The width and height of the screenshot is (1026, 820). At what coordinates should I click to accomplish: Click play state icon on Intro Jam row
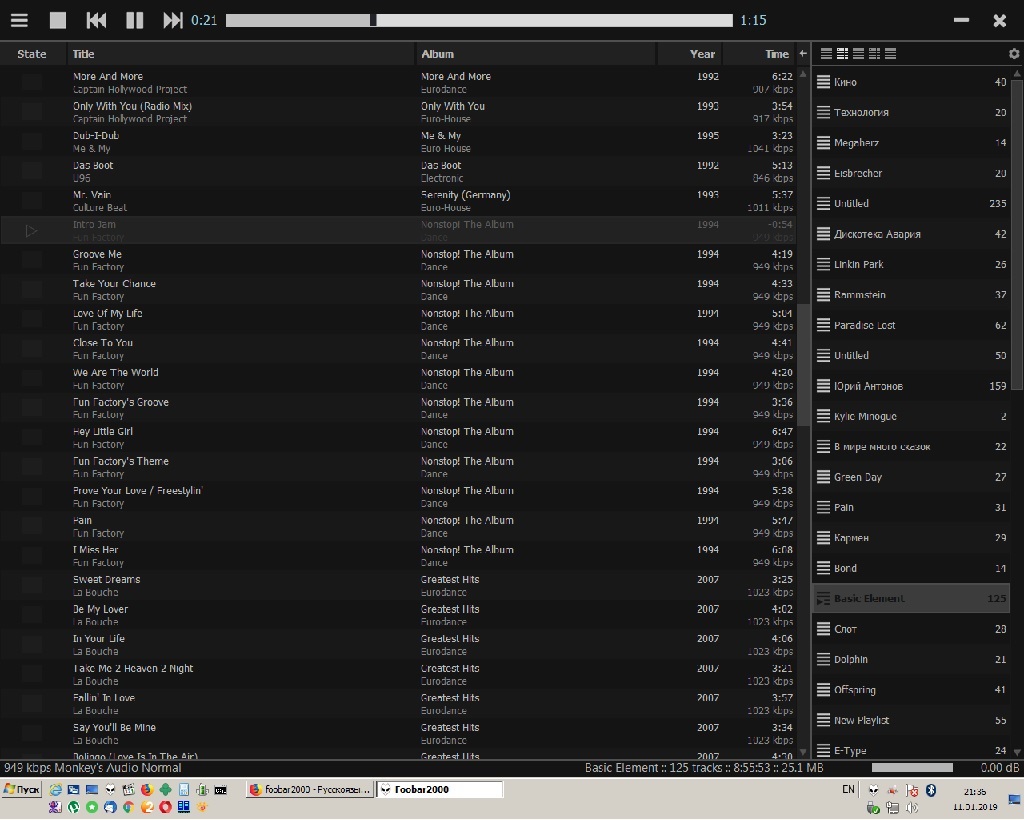tap(31, 230)
